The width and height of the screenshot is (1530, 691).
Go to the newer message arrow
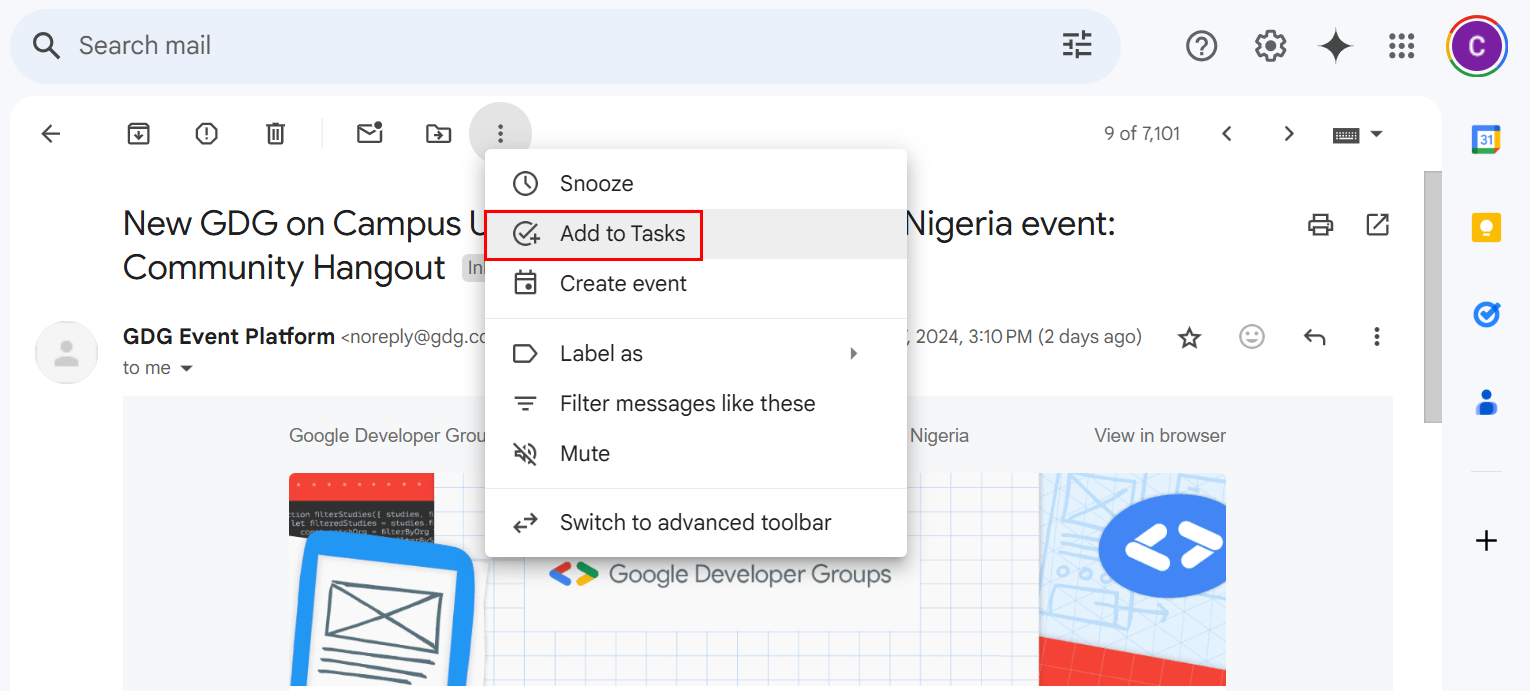coord(1227,134)
